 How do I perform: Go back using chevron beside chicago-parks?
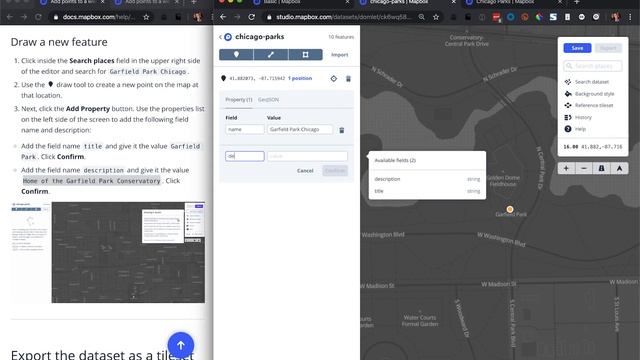pyautogui.click(x=220, y=37)
